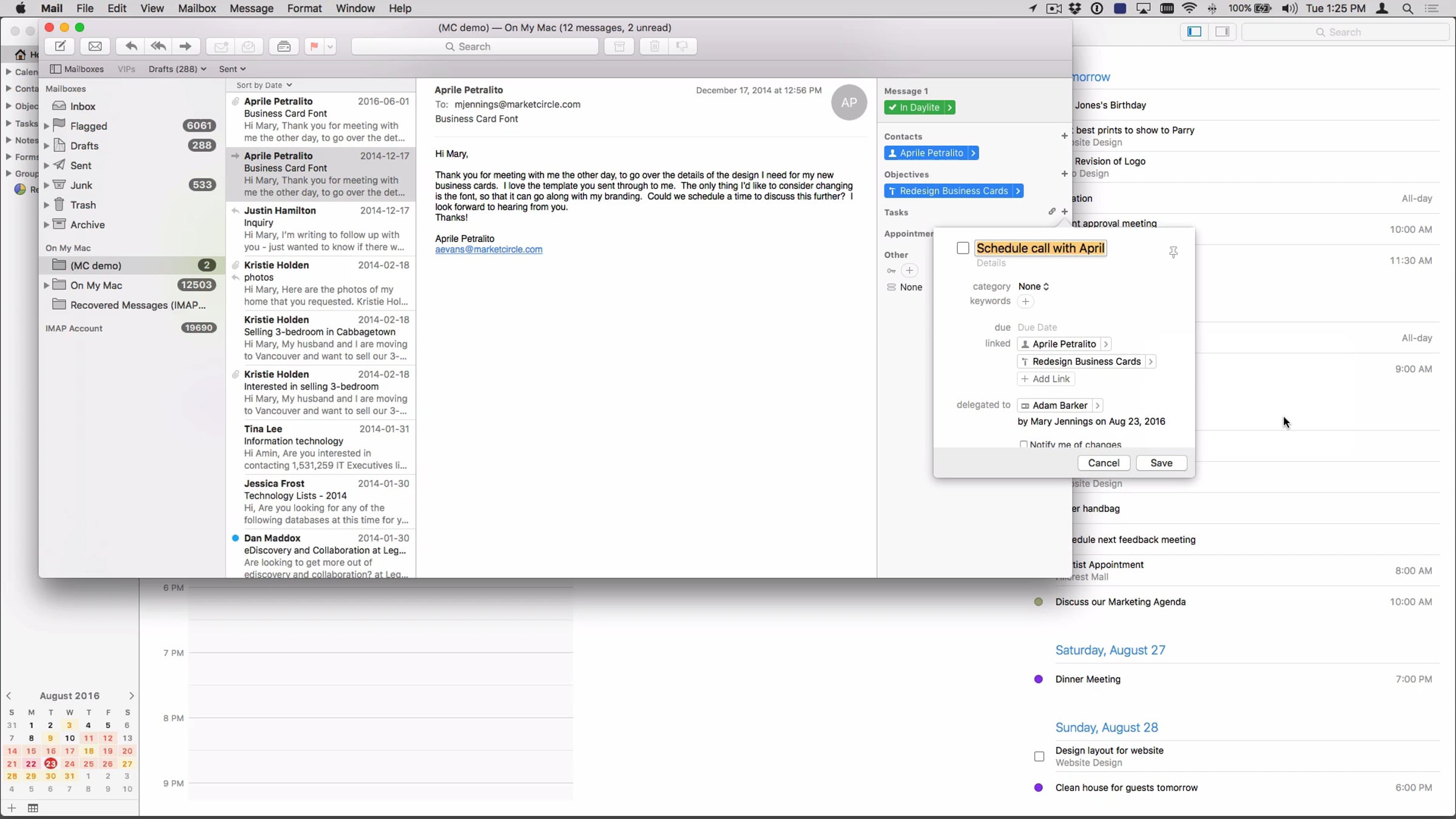
Task: Click the purple Dinner Meeting category dot
Action: click(x=1039, y=679)
